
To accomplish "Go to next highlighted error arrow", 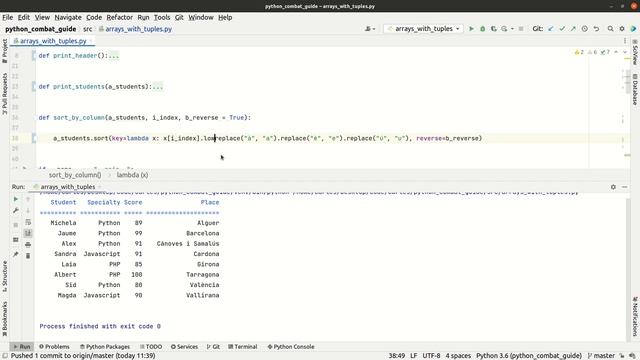I will [x=624, y=52].
